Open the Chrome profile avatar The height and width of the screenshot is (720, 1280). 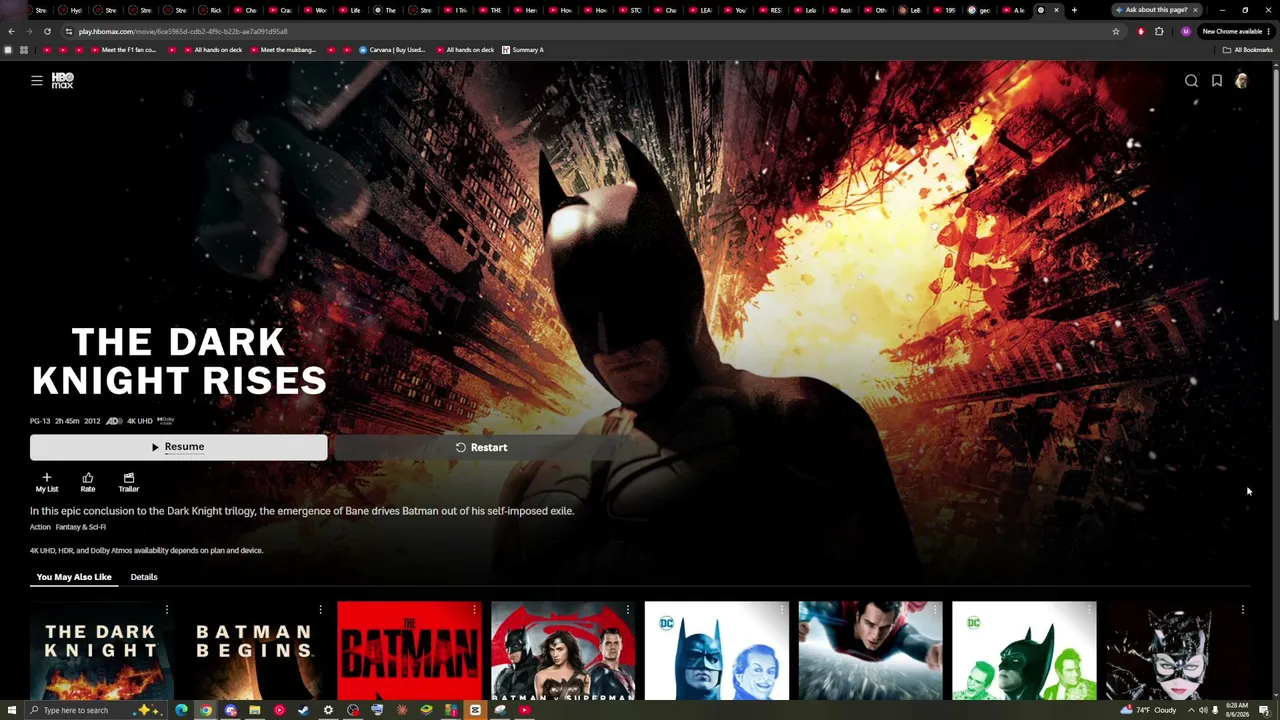tap(1186, 31)
